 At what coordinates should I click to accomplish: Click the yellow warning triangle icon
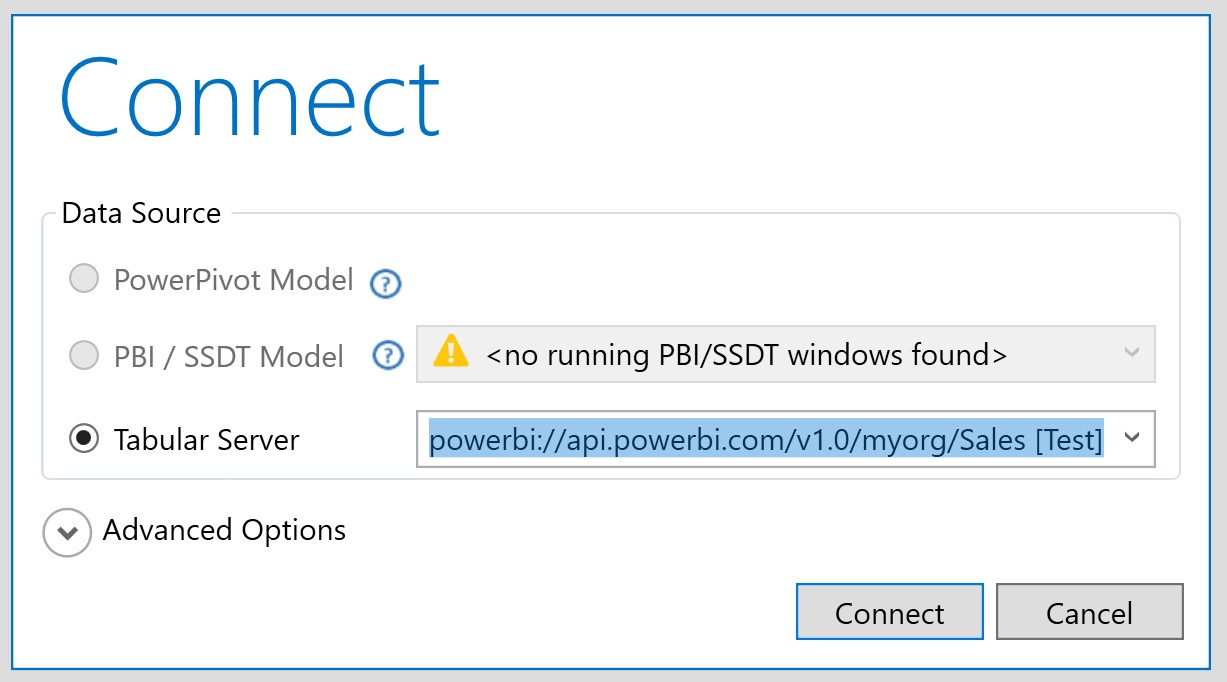451,352
